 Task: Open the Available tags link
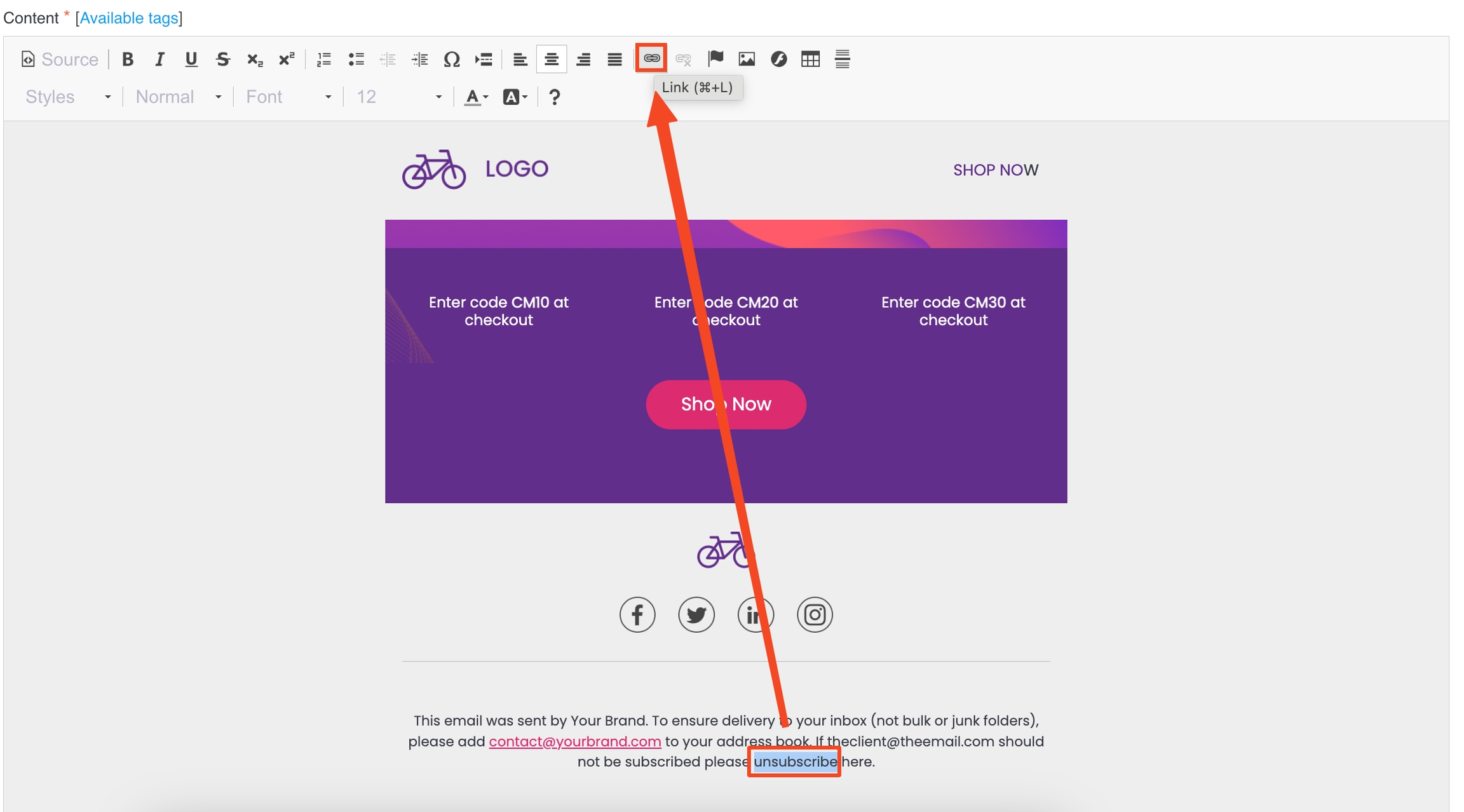tap(128, 18)
